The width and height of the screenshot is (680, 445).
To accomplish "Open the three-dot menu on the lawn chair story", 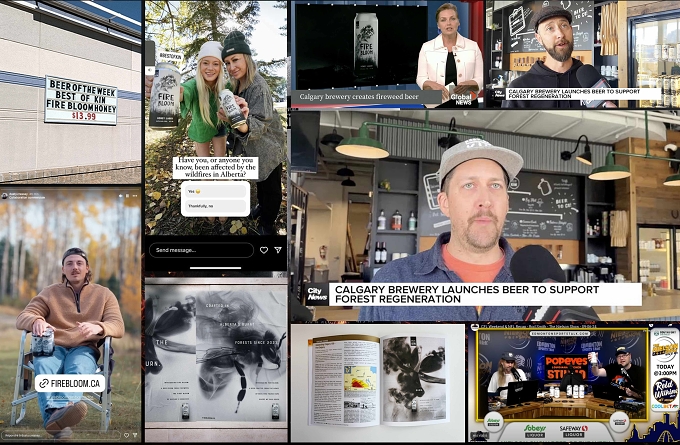I will [x=135, y=196].
